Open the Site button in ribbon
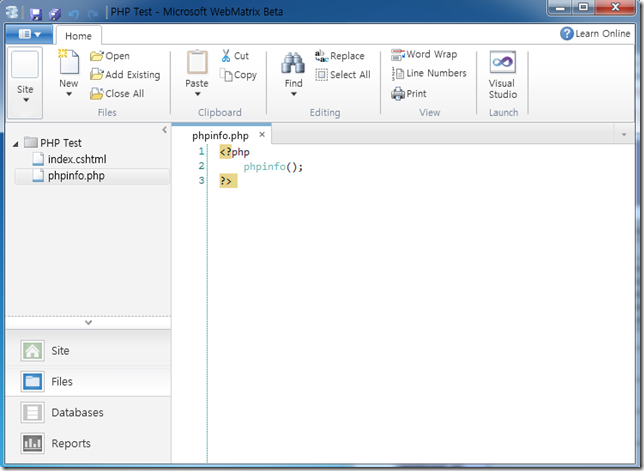Screen dimensions: 644x471 [25, 82]
